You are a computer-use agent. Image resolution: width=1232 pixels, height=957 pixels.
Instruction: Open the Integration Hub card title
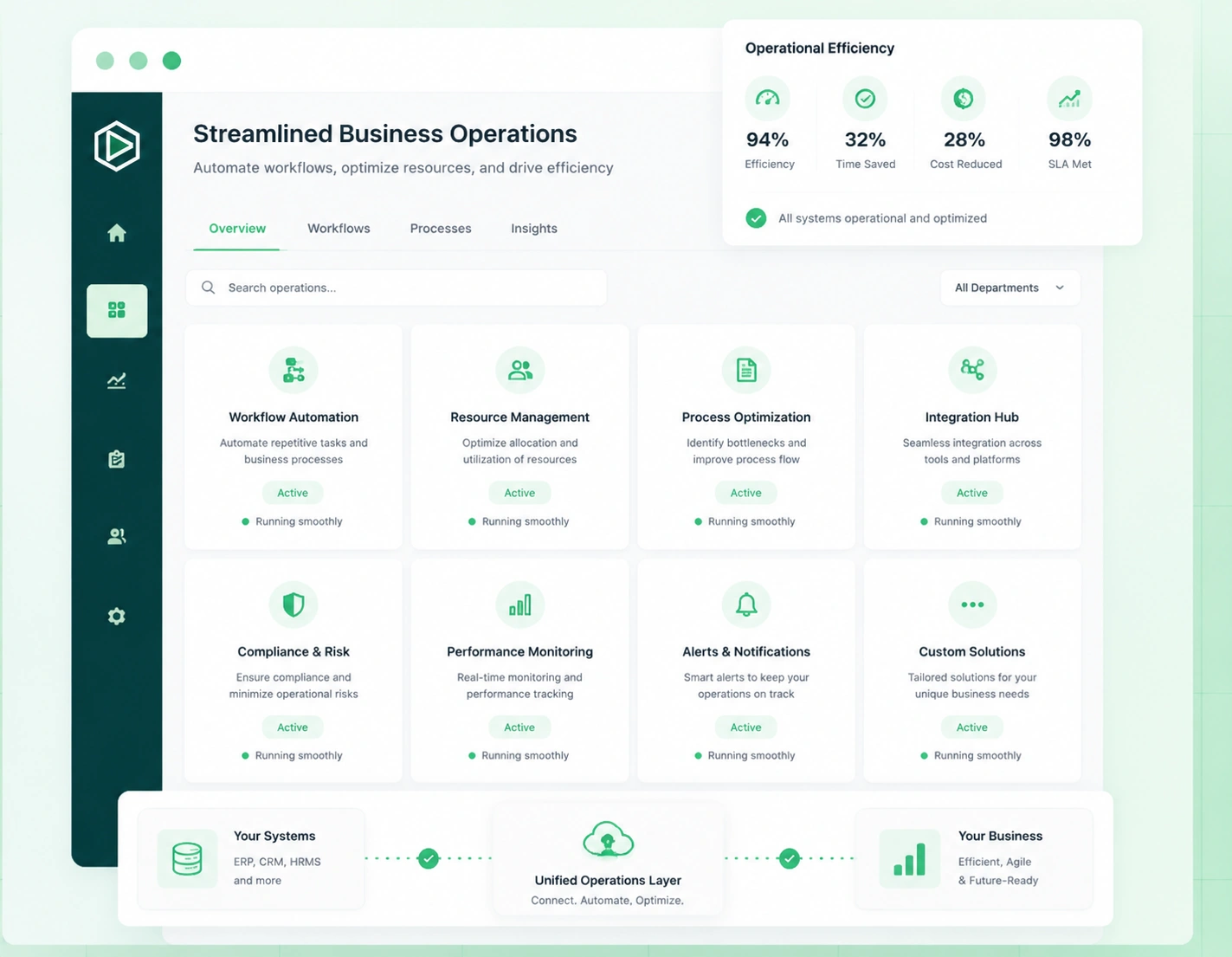coord(971,417)
